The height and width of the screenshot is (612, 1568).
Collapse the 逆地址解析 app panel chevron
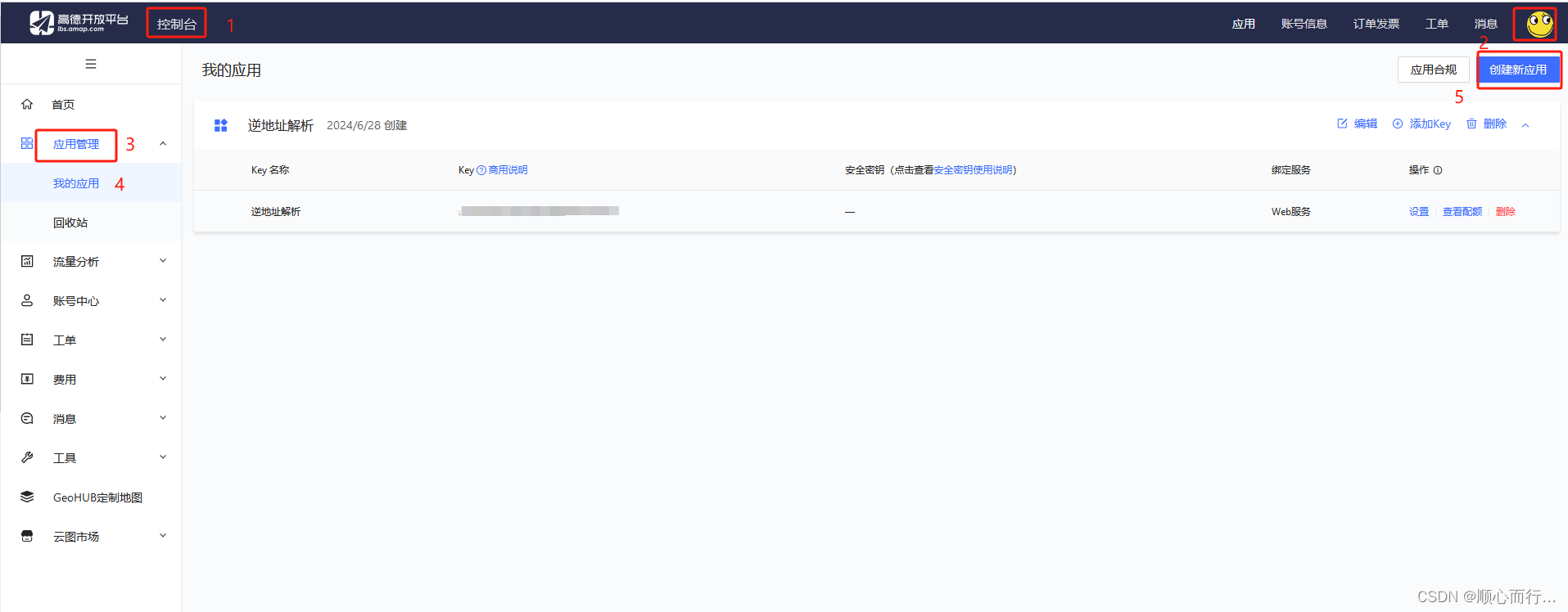tap(1525, 125)
